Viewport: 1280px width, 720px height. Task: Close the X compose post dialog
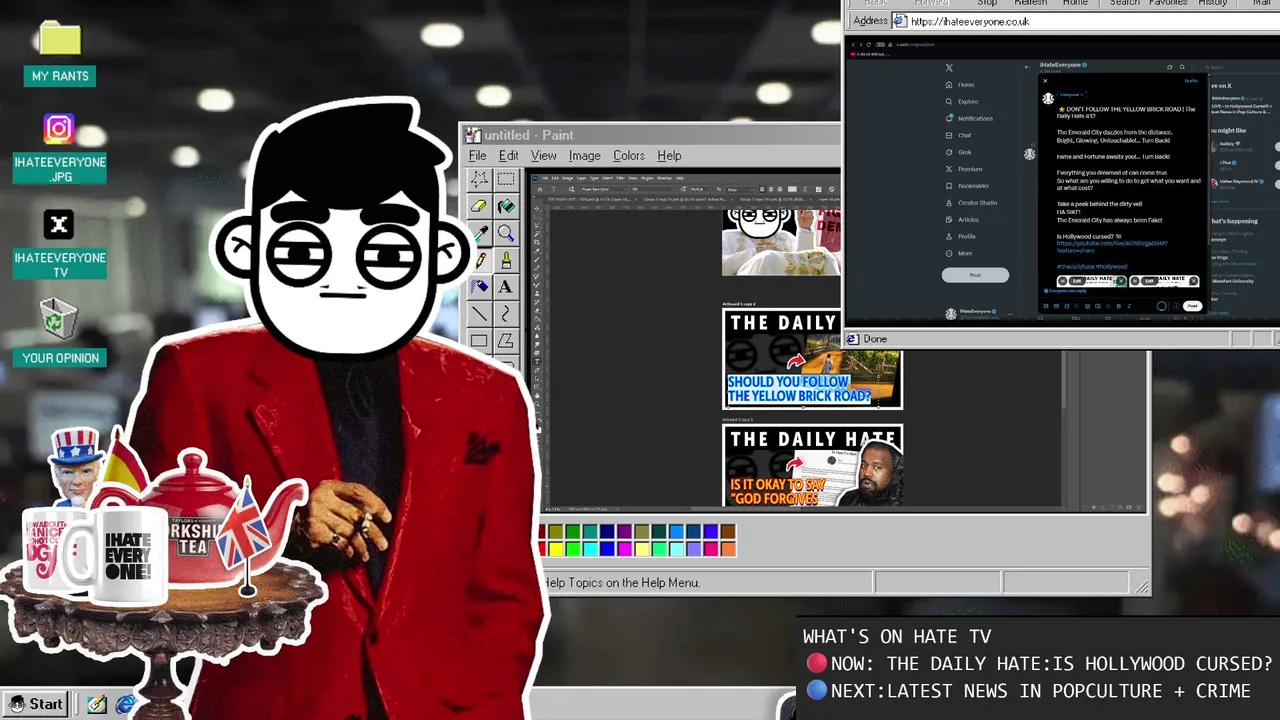[1045, 81]
